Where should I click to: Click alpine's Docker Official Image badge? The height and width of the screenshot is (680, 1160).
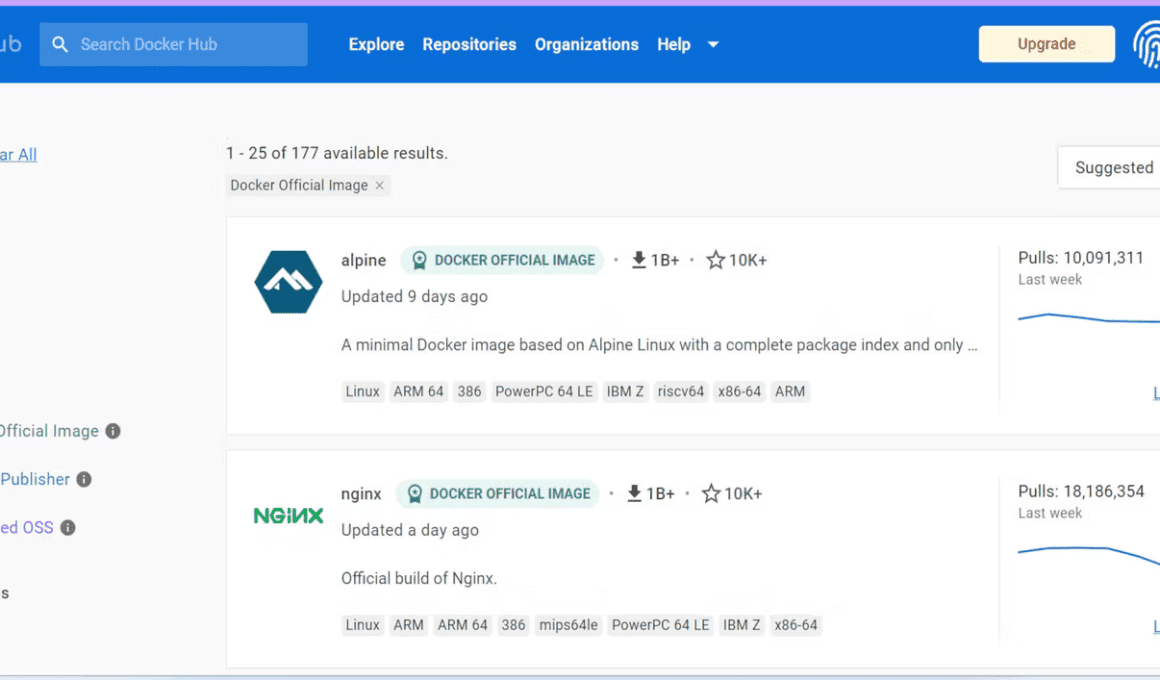click(x=502, y=260)
